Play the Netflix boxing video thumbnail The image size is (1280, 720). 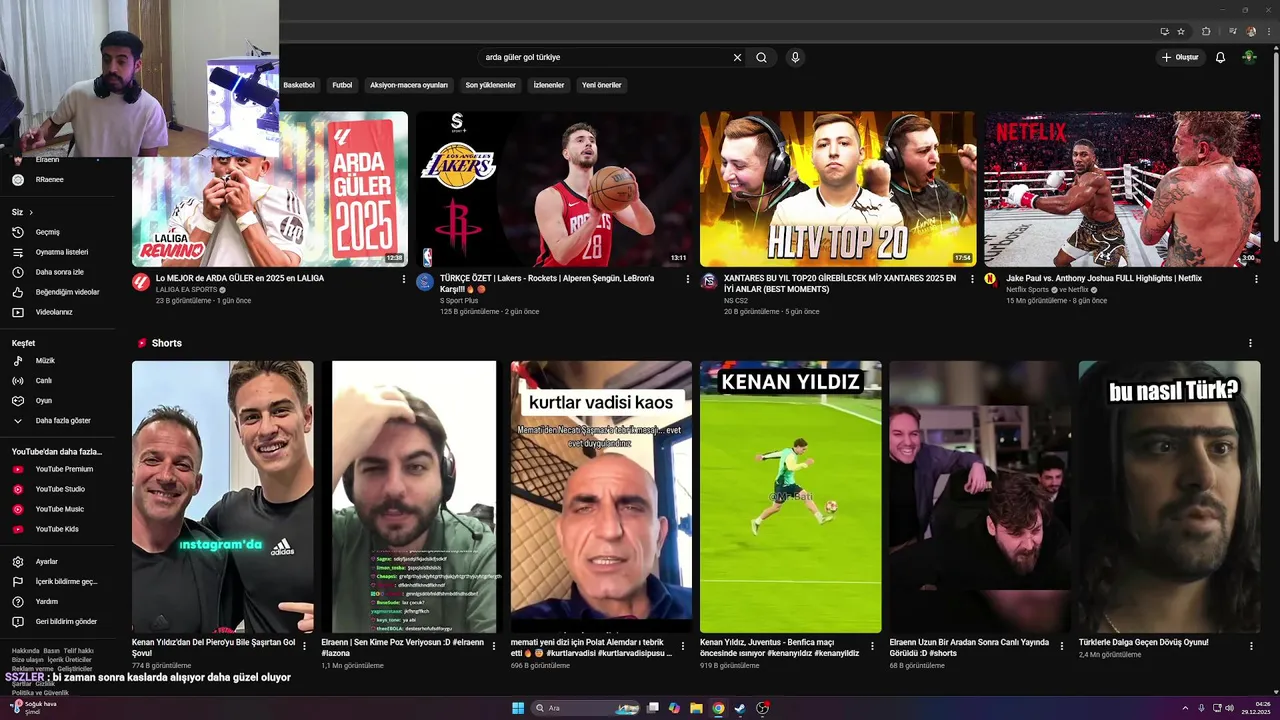pos(1122,189)
